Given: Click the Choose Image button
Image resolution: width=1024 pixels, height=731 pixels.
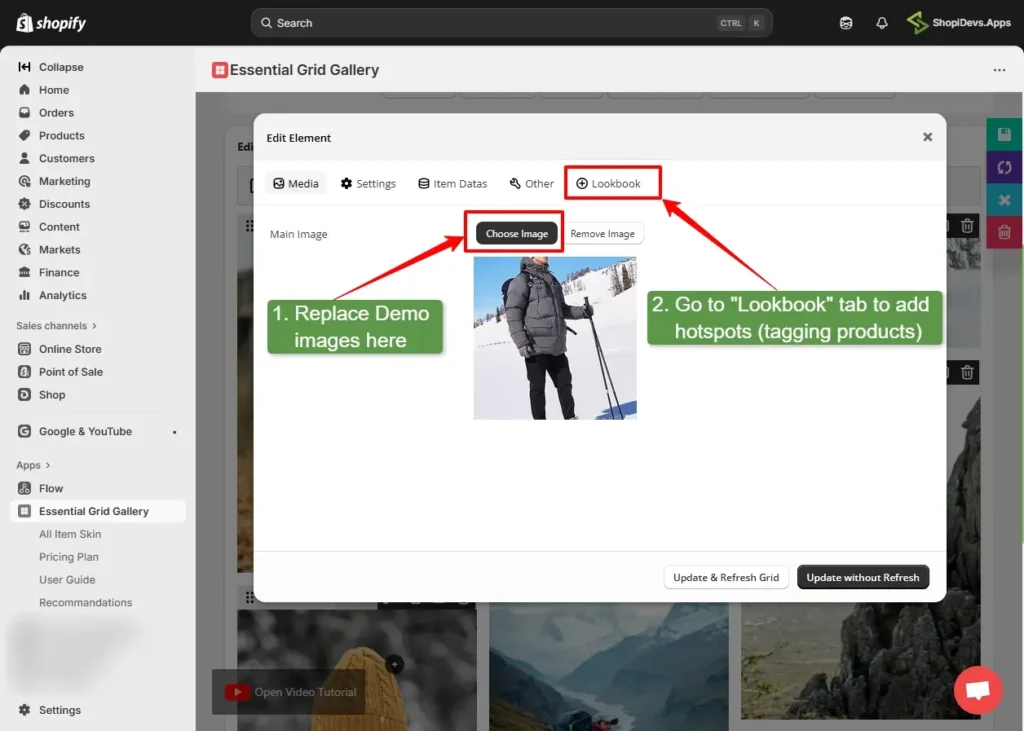Looking at the screenshot, I should pyautogui.click(x=515, y=233).
